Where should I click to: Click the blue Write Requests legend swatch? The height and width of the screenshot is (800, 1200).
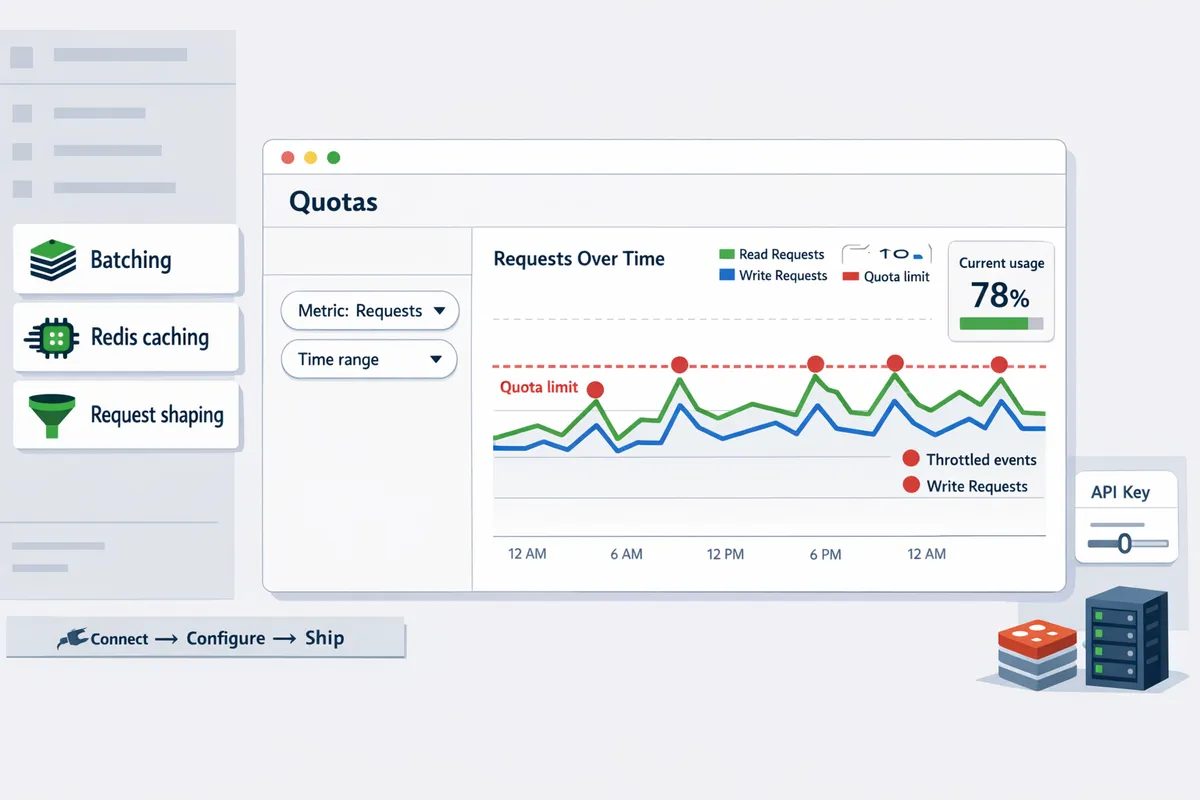coord(727,275)
